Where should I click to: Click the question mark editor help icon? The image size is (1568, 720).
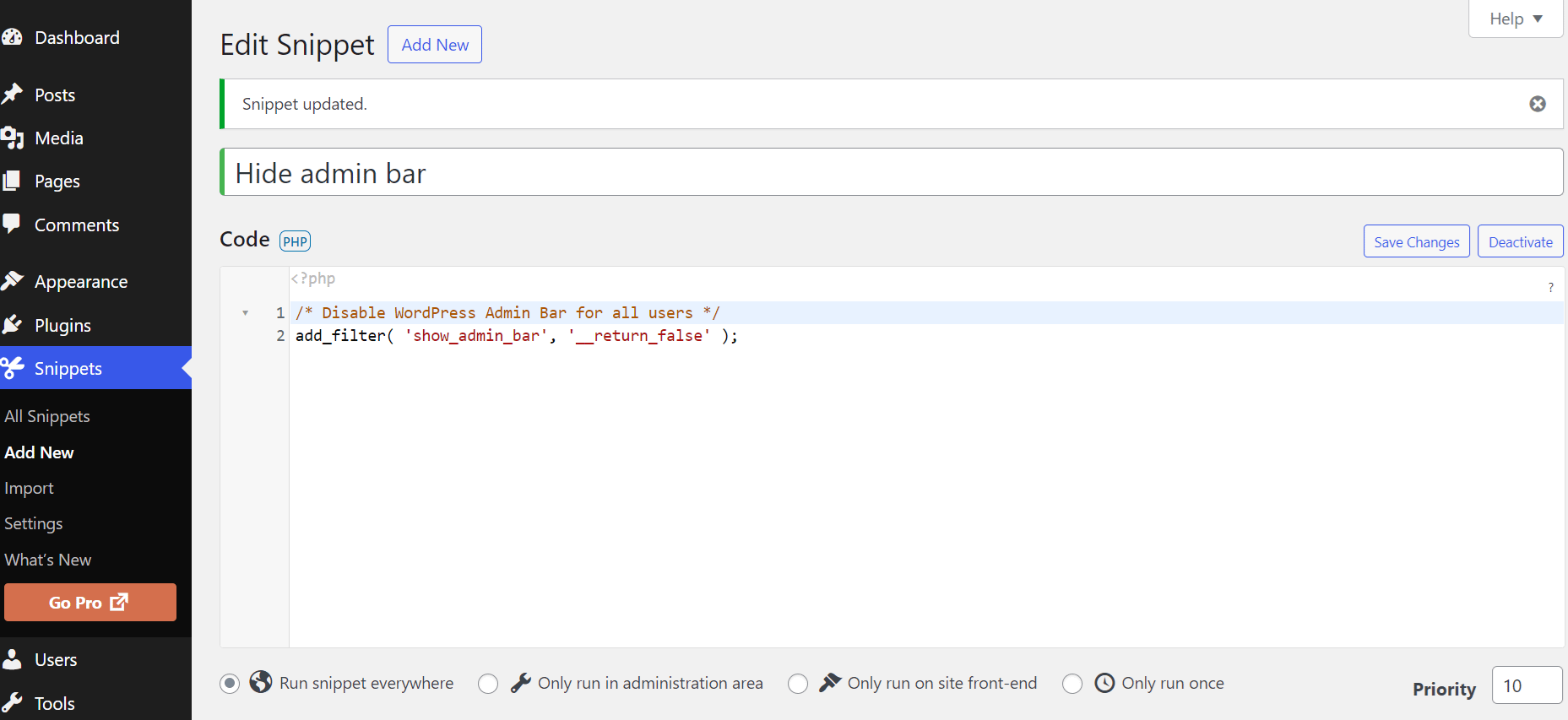pos(1550,288)
